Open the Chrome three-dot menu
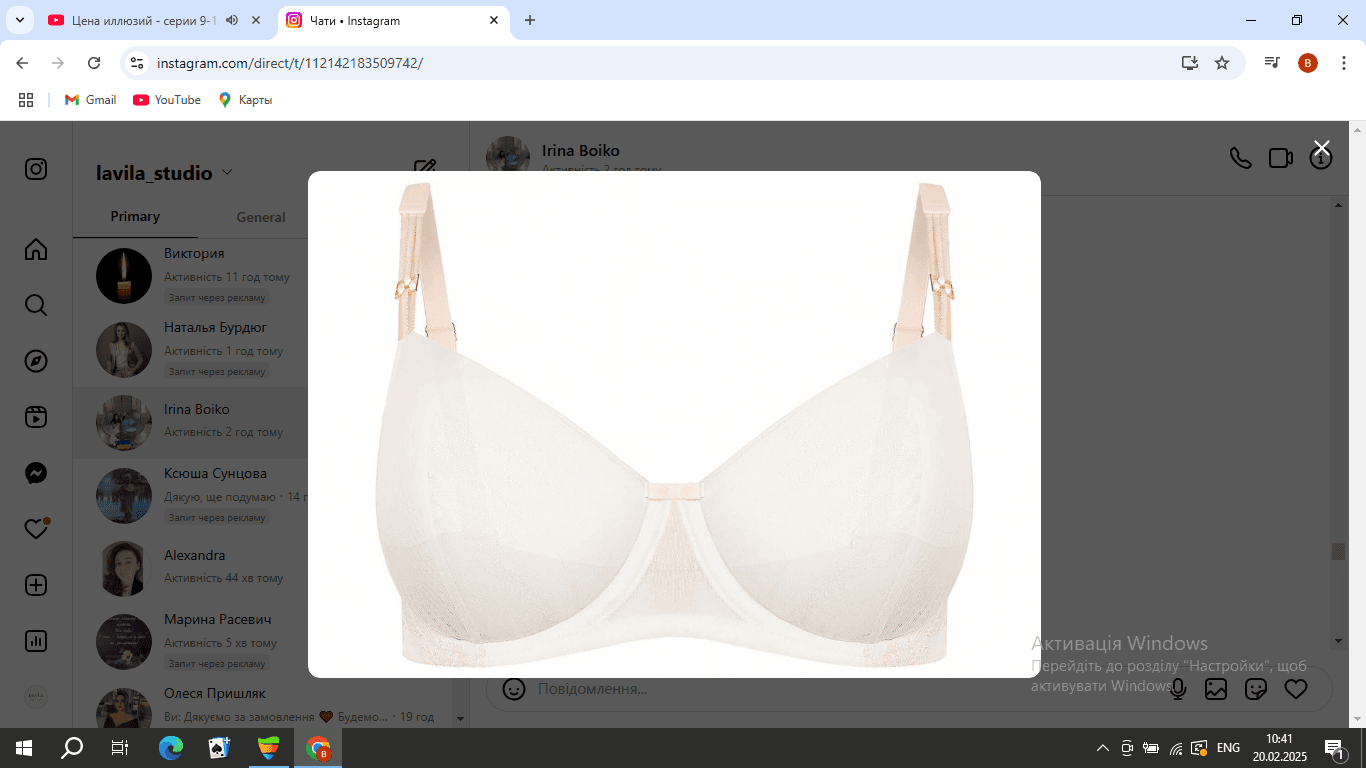The width and height of the screenshot is (1366, 768). 1343,62
